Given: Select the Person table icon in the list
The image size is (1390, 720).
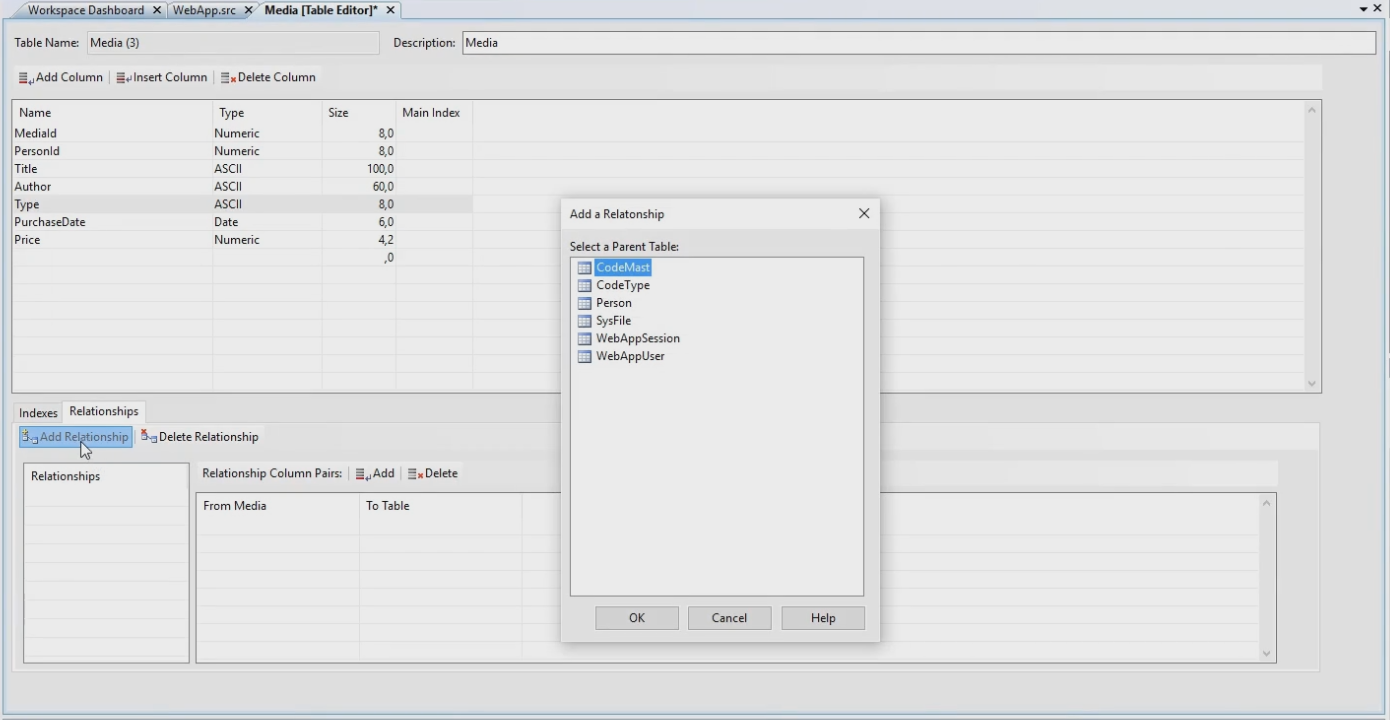Looking at the screenshot, I should pos(585,303).
